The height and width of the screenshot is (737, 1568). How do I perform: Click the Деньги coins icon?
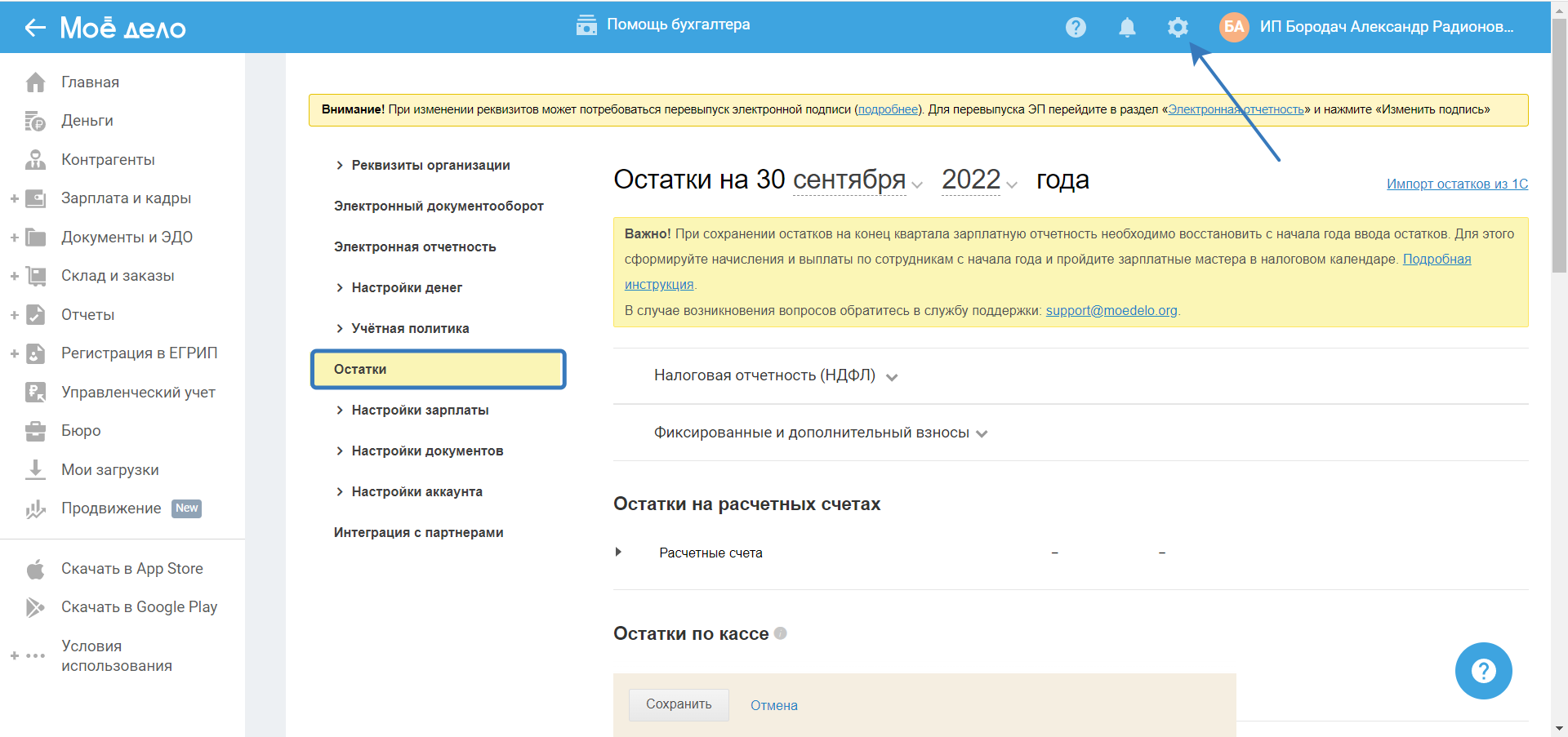pyautogui.click(x=35, y=121)
